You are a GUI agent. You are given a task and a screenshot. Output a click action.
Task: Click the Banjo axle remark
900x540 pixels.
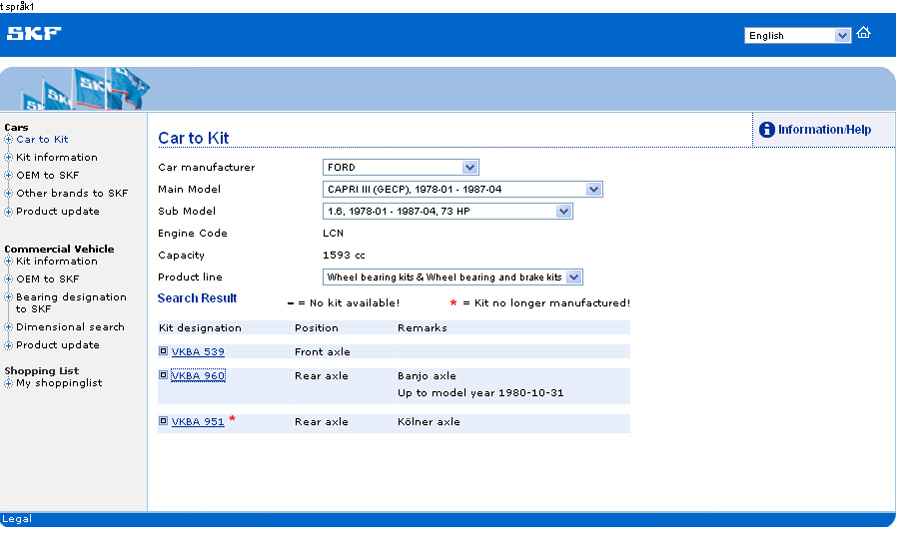click(426, 376)
